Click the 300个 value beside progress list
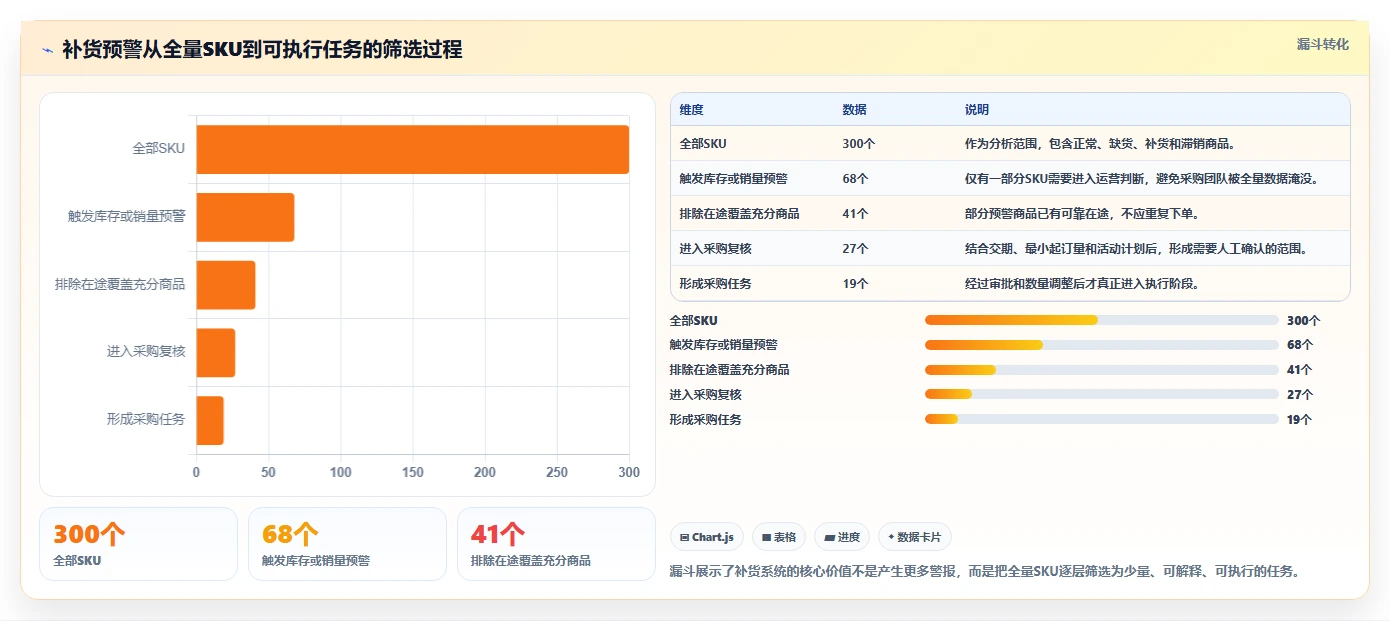Viewport: 1390px width, 621px height. [1304, 321]
